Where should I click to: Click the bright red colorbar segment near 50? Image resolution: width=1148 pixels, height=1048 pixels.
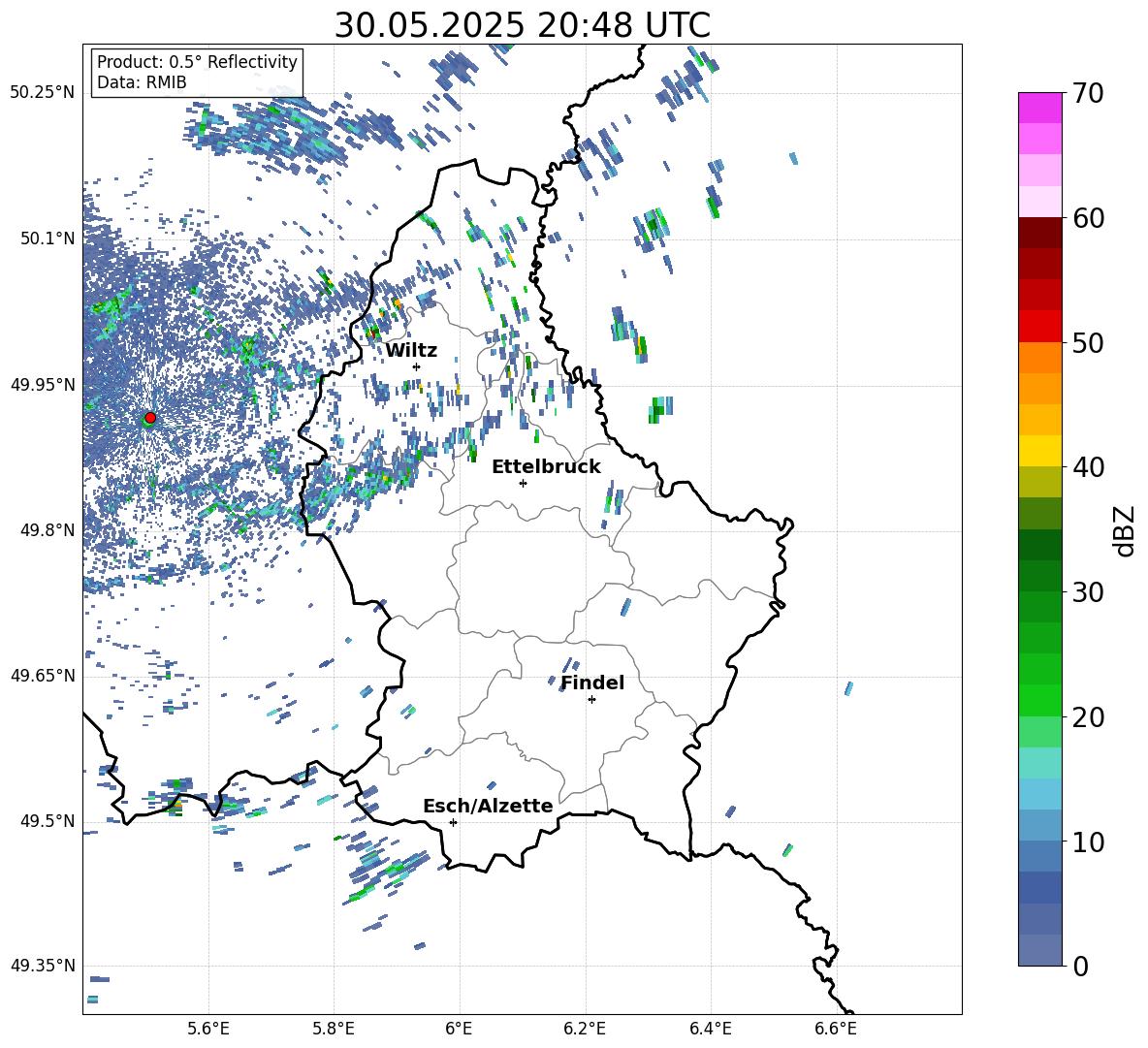click(x=1039, y=327)
